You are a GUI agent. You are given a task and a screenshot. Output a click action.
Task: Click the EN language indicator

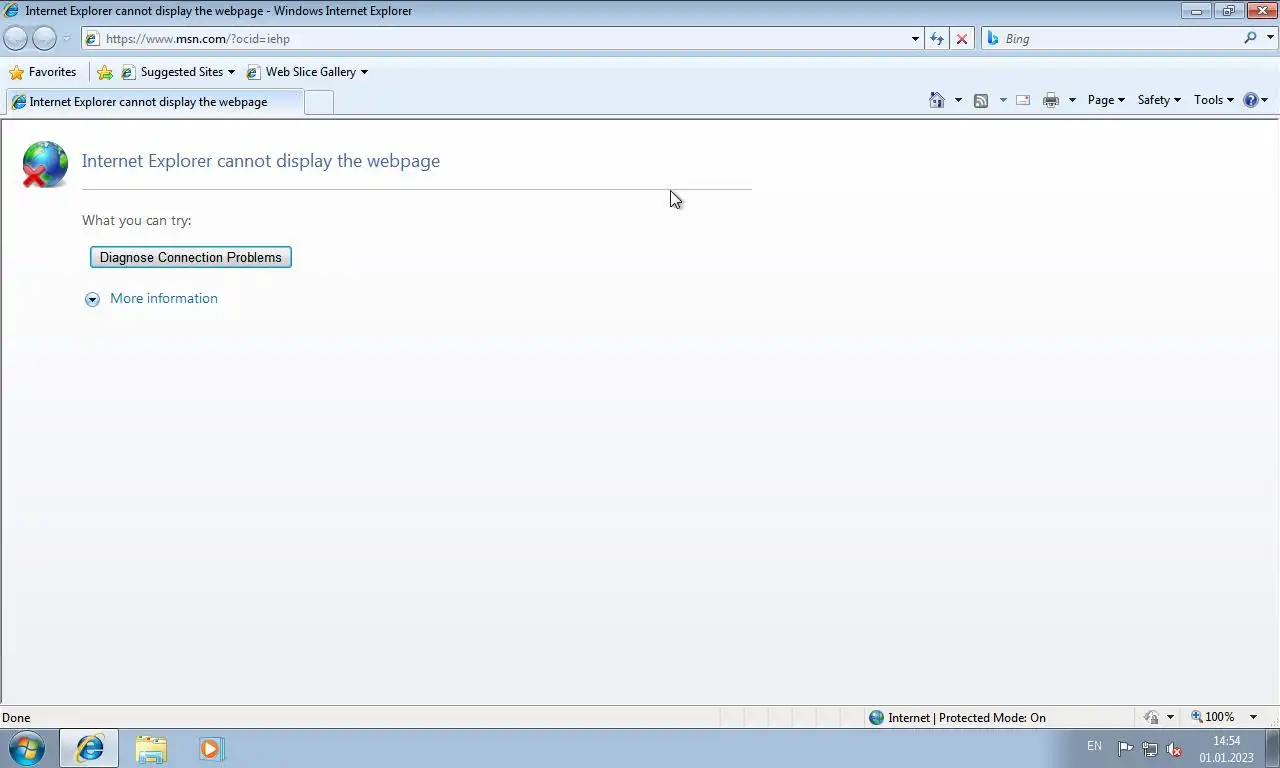[x=1094, y=746]
